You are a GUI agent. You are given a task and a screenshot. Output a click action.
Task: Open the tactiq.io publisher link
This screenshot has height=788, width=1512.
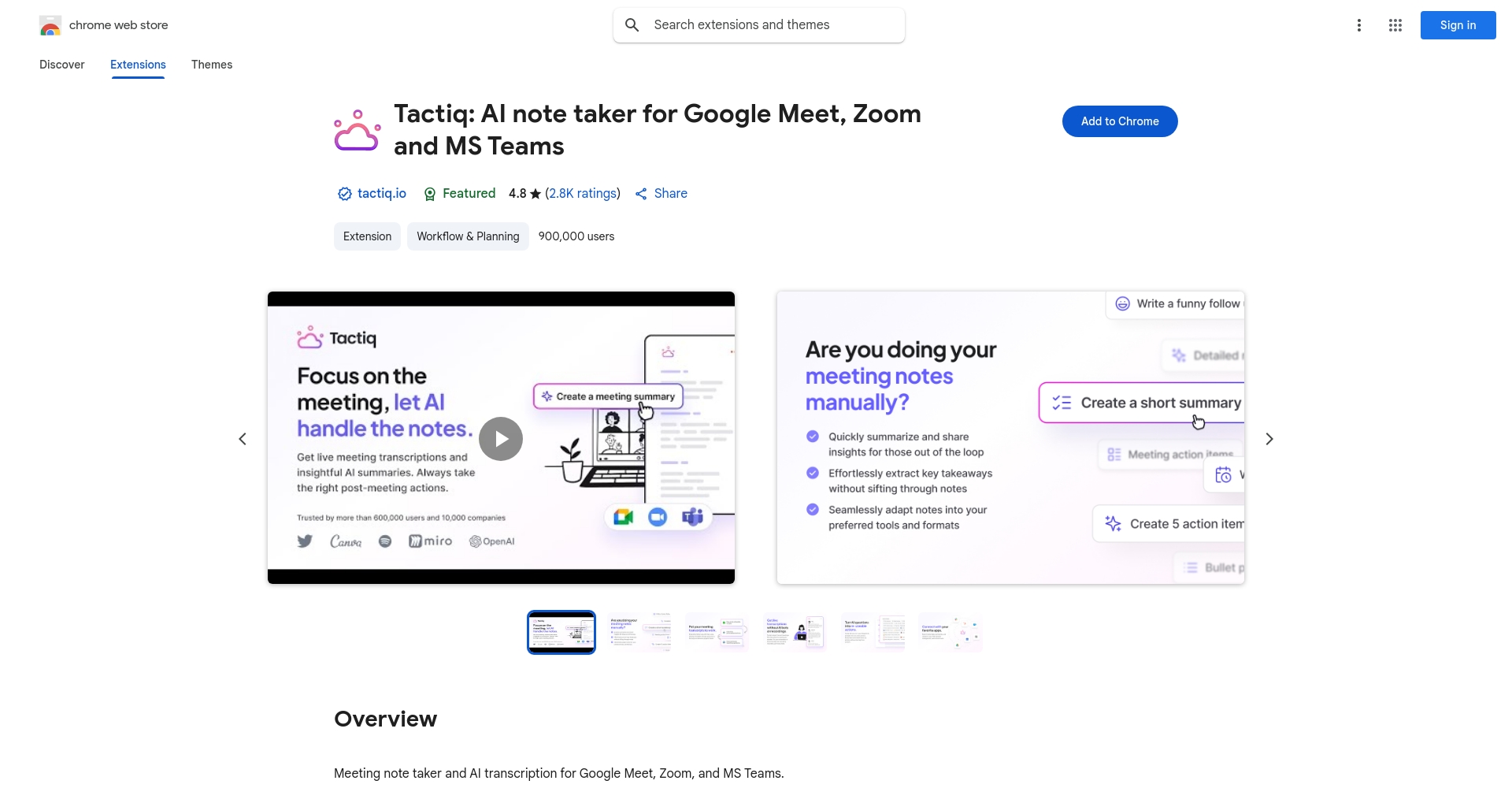point(382,194)
